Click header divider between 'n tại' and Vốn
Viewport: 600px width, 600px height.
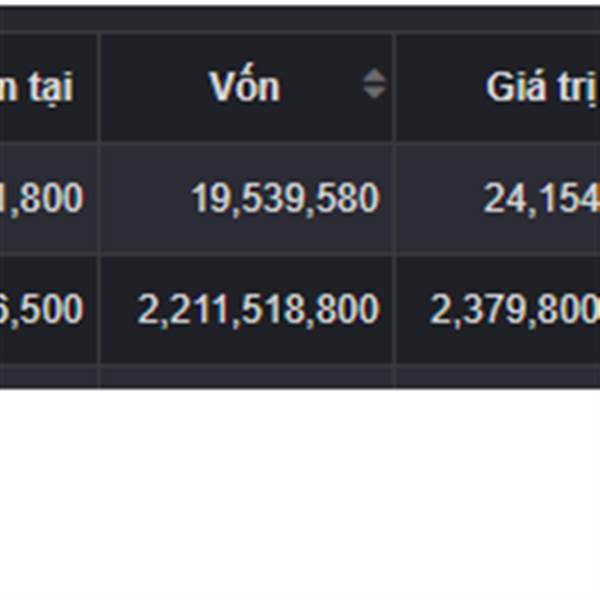coord(99,87)
